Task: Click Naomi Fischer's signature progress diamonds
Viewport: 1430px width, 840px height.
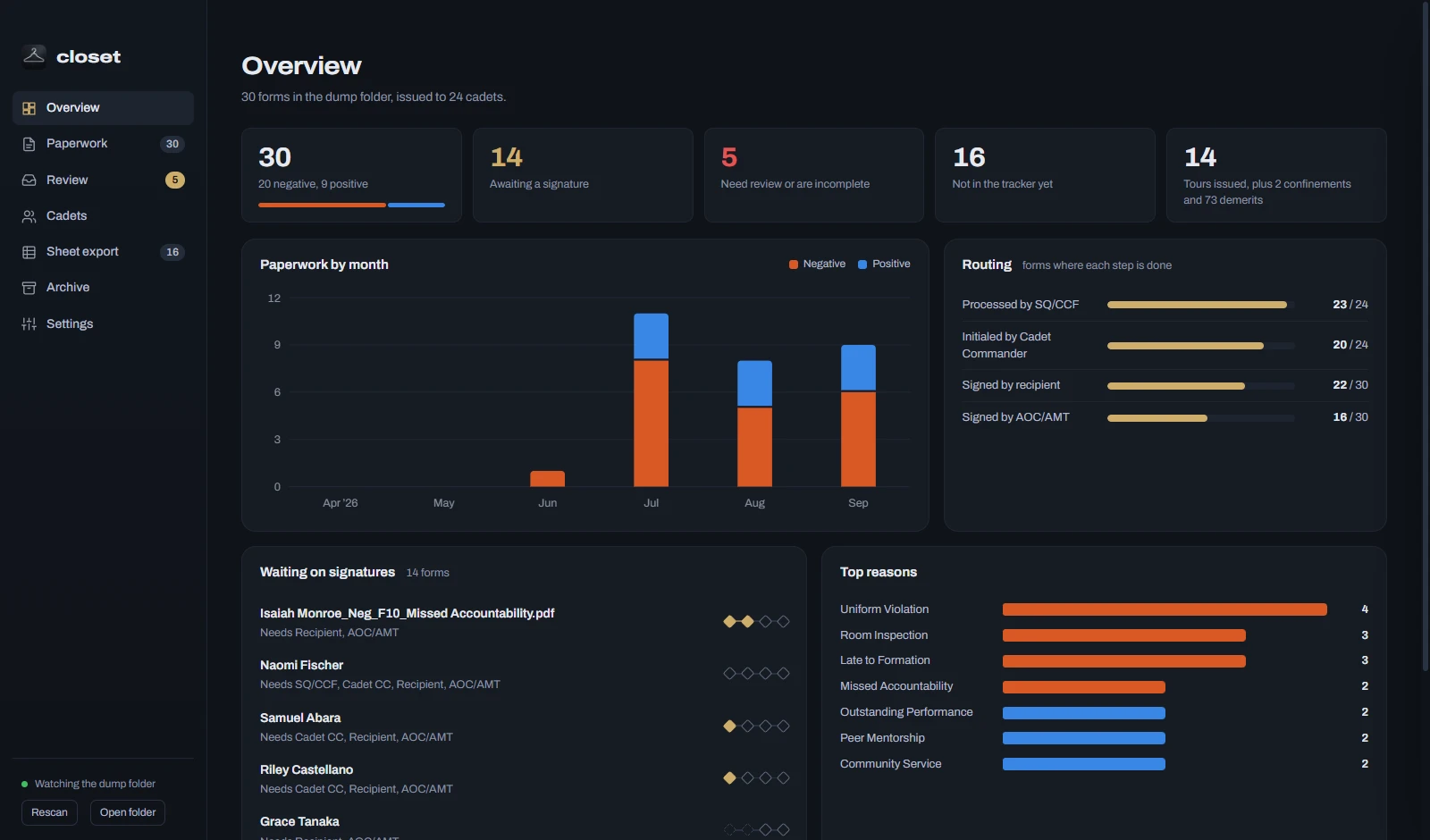Action: click(x=756, y=673)
